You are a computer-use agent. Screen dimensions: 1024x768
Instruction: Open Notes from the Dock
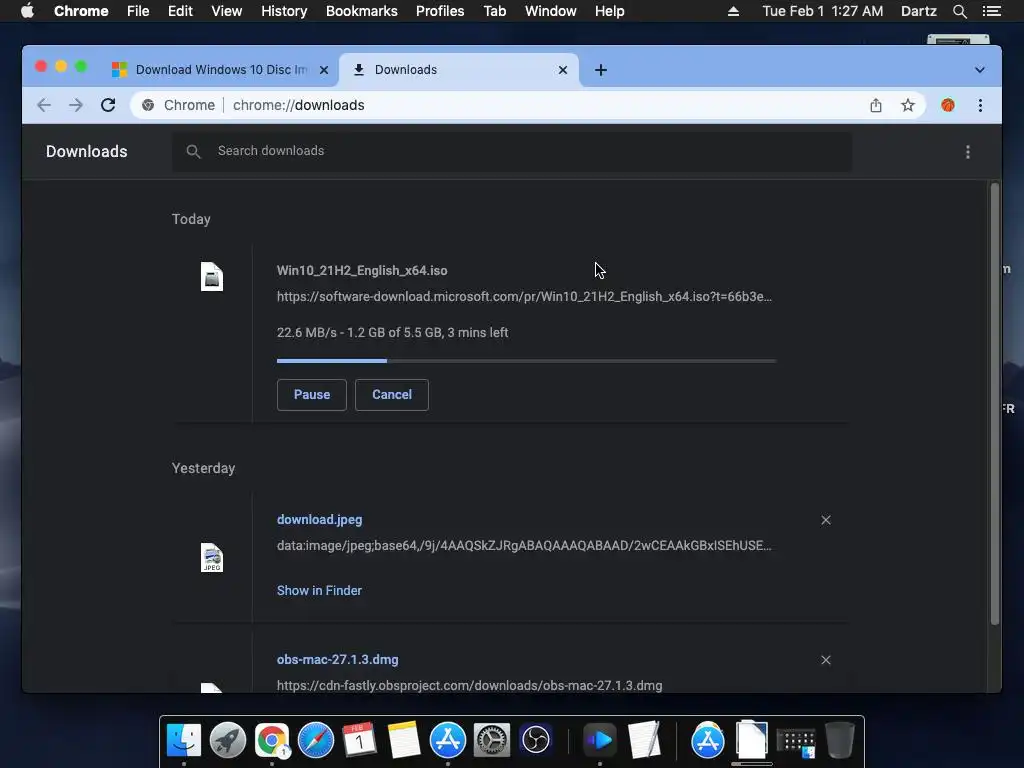pyautogui.click(x=404, y=740)
